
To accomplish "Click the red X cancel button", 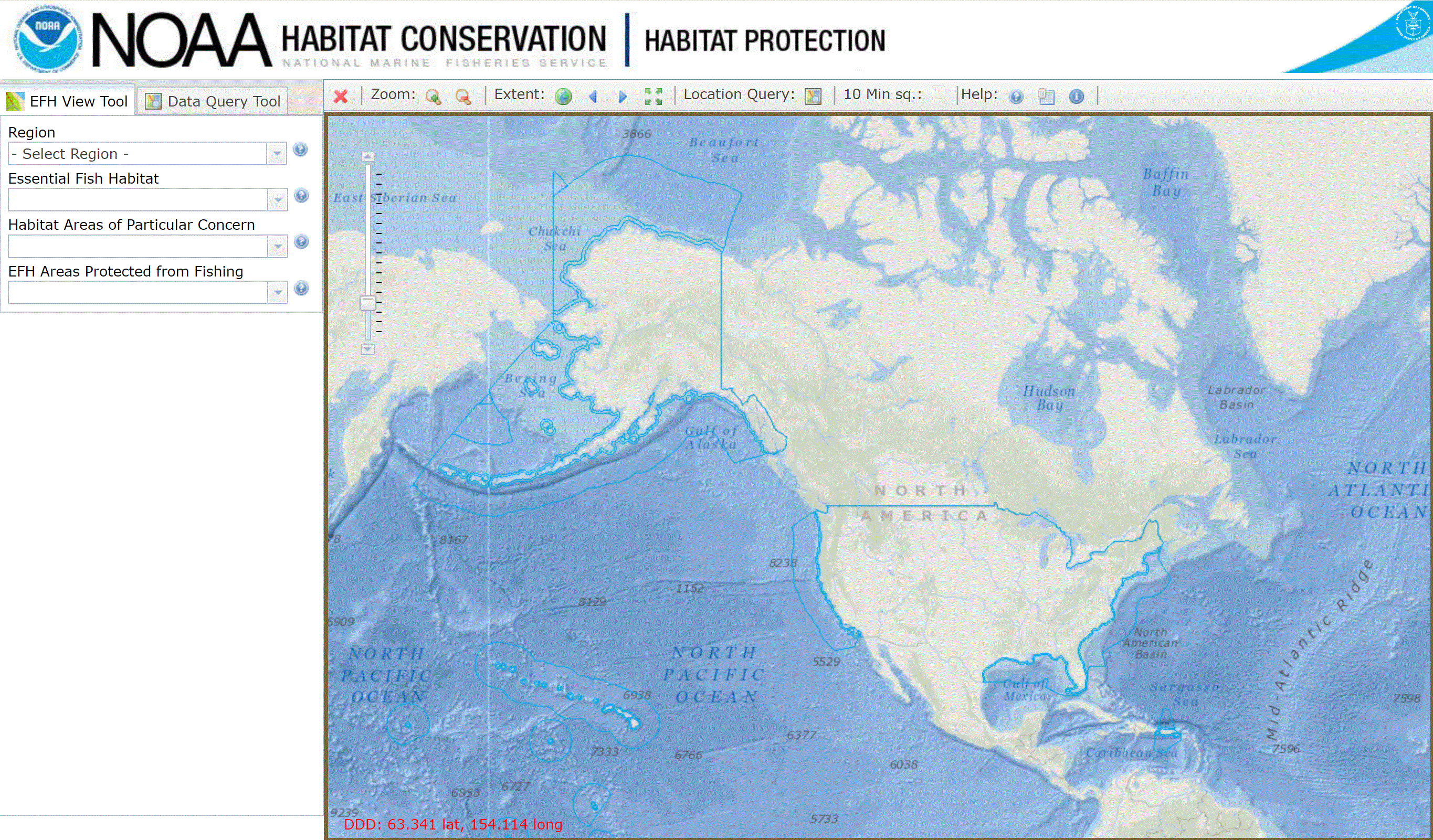I will tap(343, 95).
